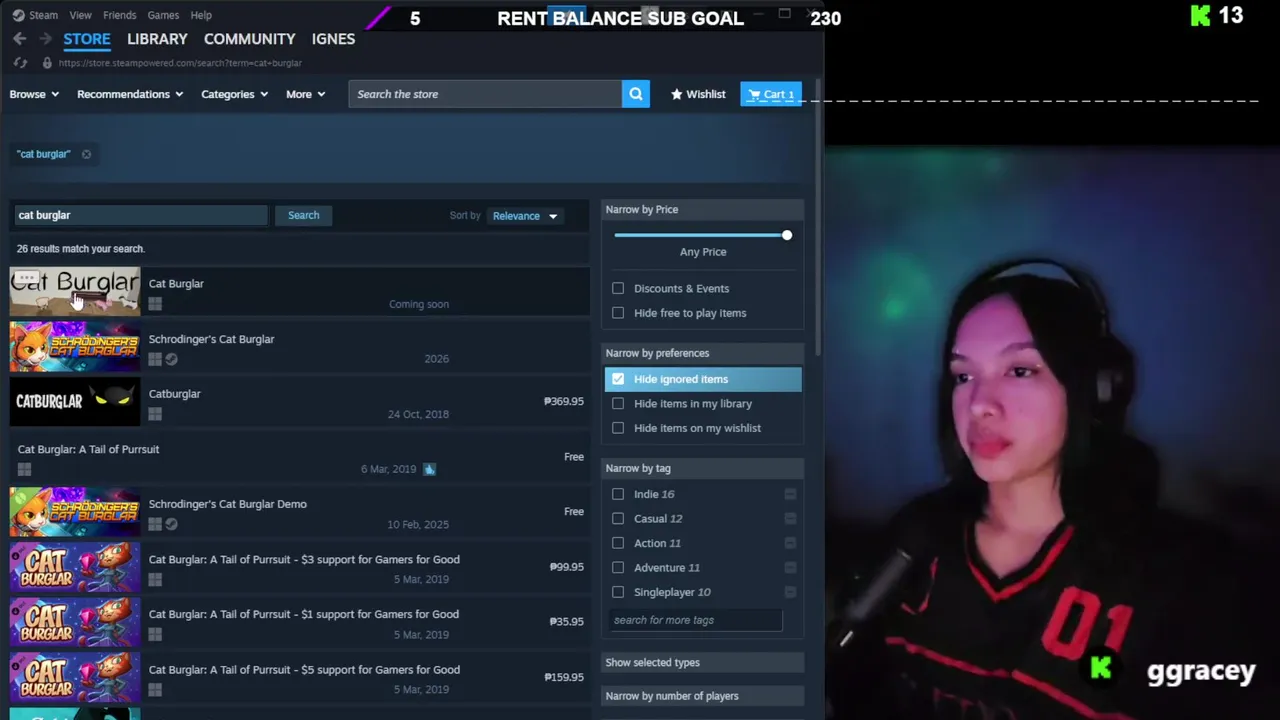Open the Friends menu
The image size is (1280, 720).
(x=119, y=15)
